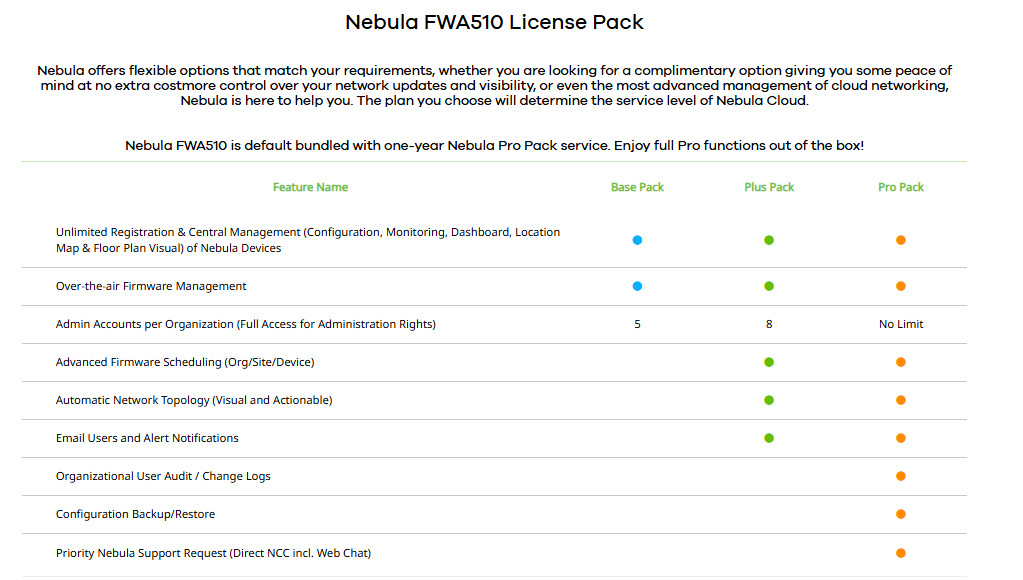Select the Plus Pack column header
Viewport: 1023px width, 580px height.
(769, 187)
